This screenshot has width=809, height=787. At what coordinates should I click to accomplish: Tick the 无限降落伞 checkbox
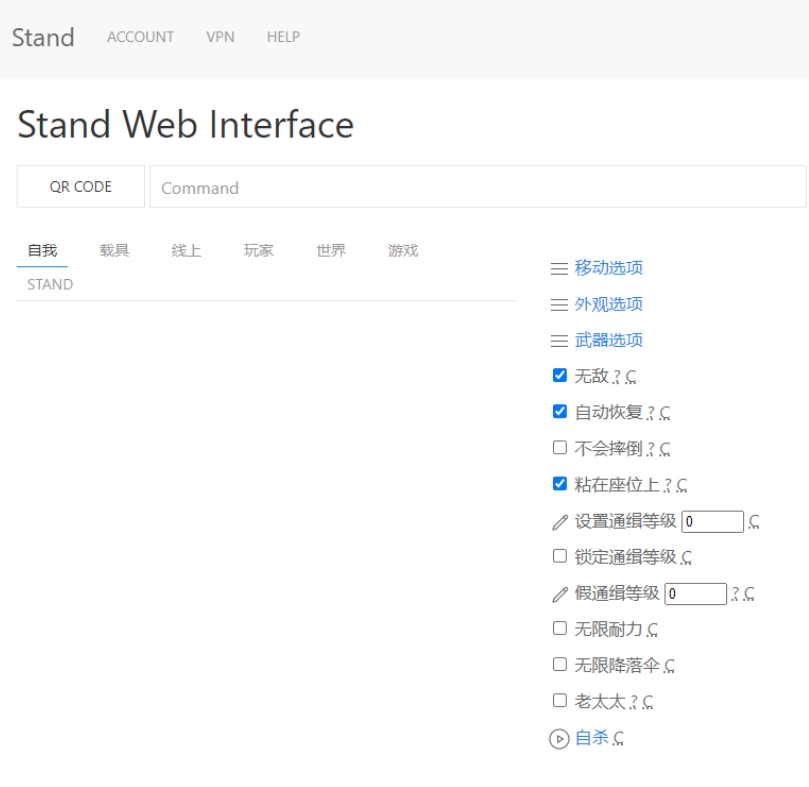pos(560,664)
